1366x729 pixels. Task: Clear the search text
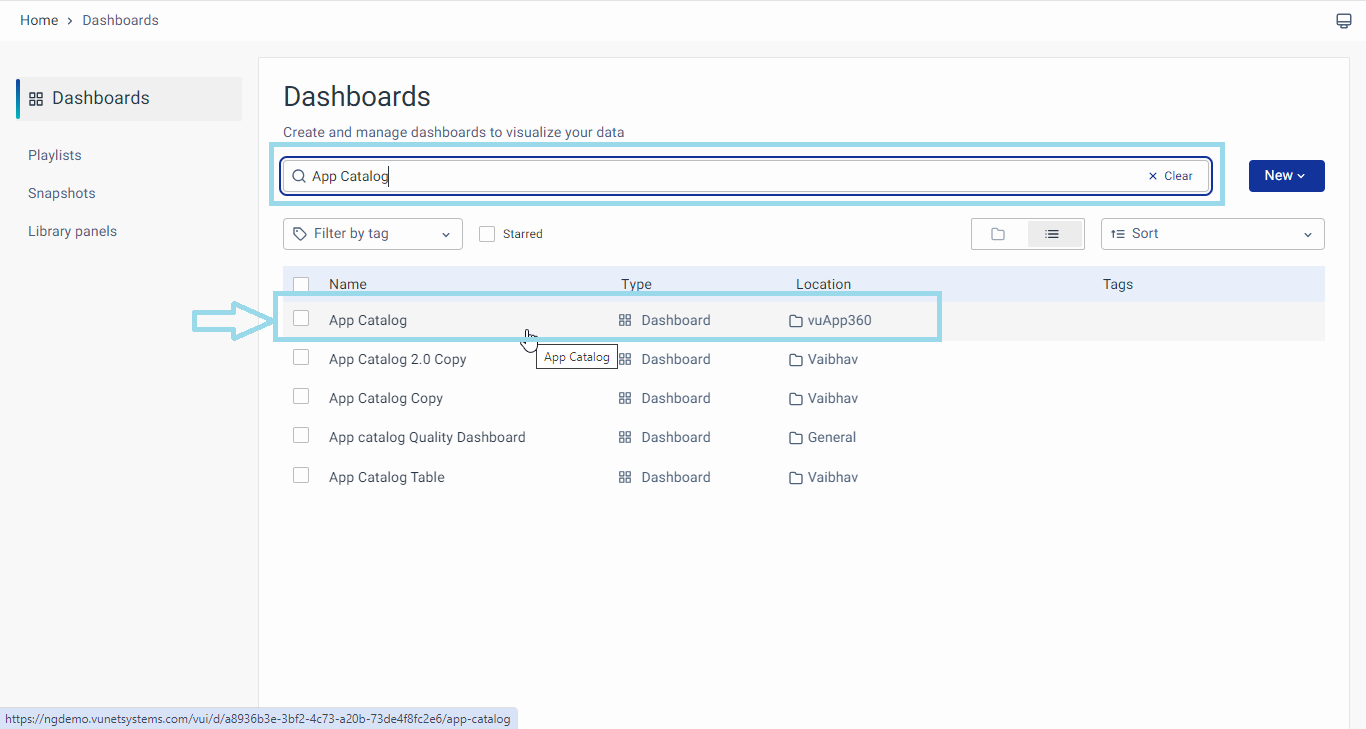tap(1170, 176)
